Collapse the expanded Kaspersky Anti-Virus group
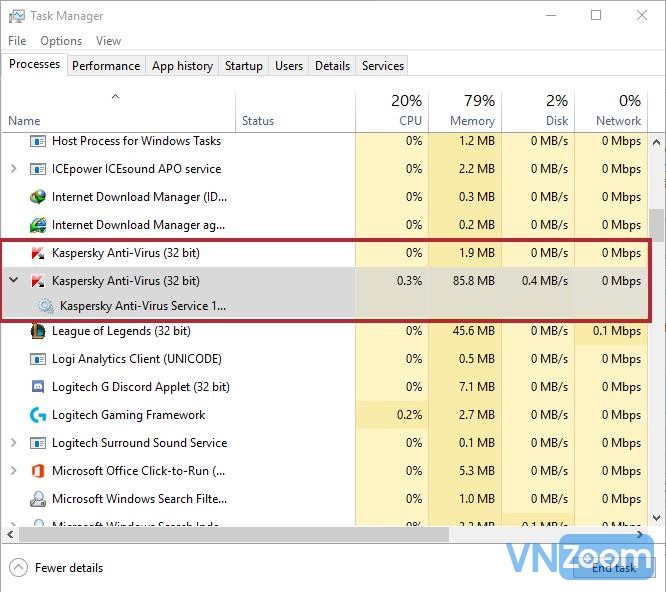The width and height of the screenshot is (666, 592). click(13, 281)
